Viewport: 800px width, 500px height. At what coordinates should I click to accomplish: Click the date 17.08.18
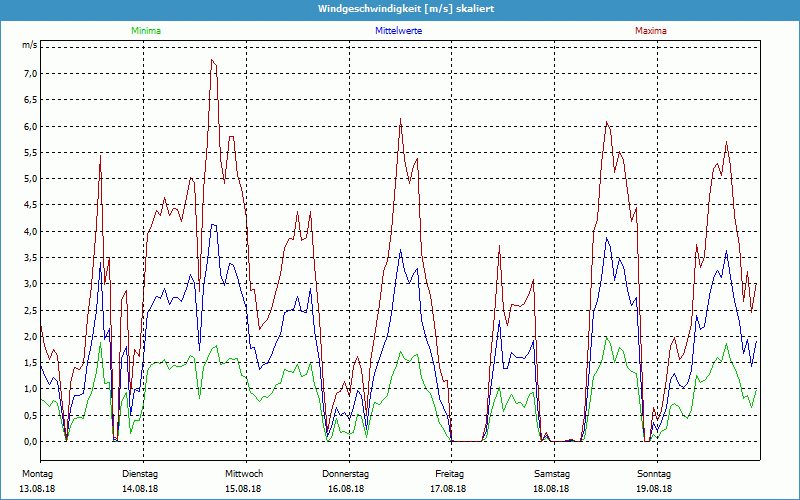point(448,489)
